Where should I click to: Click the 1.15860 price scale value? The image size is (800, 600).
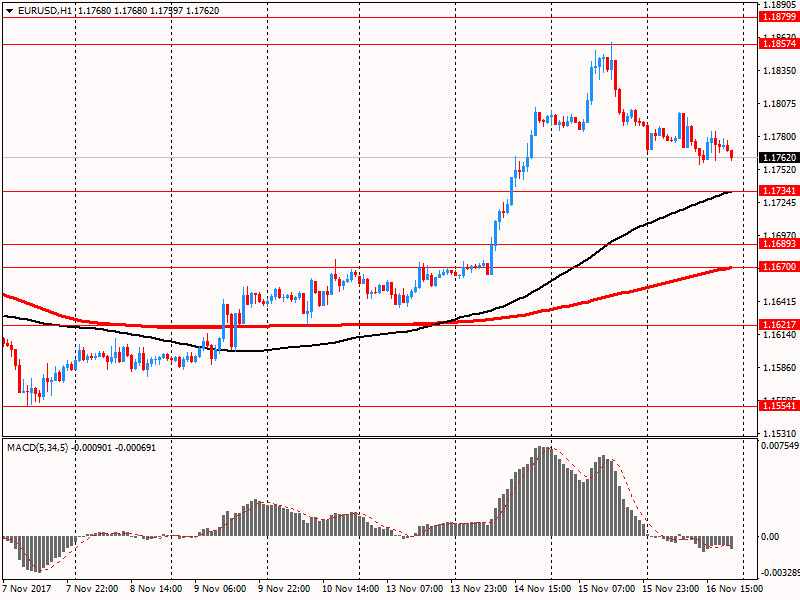click(779, 368)
